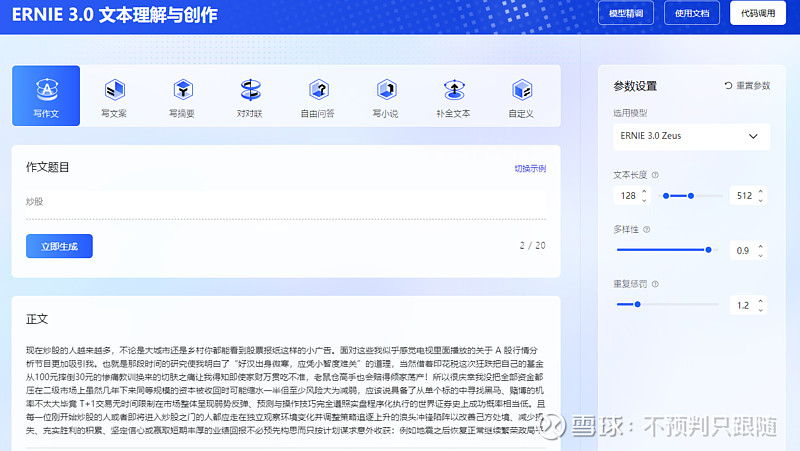800x451 pixels.
Task: Click the 文本长度 range slider track
Action: pyautogui.click(x=691, y=196)
